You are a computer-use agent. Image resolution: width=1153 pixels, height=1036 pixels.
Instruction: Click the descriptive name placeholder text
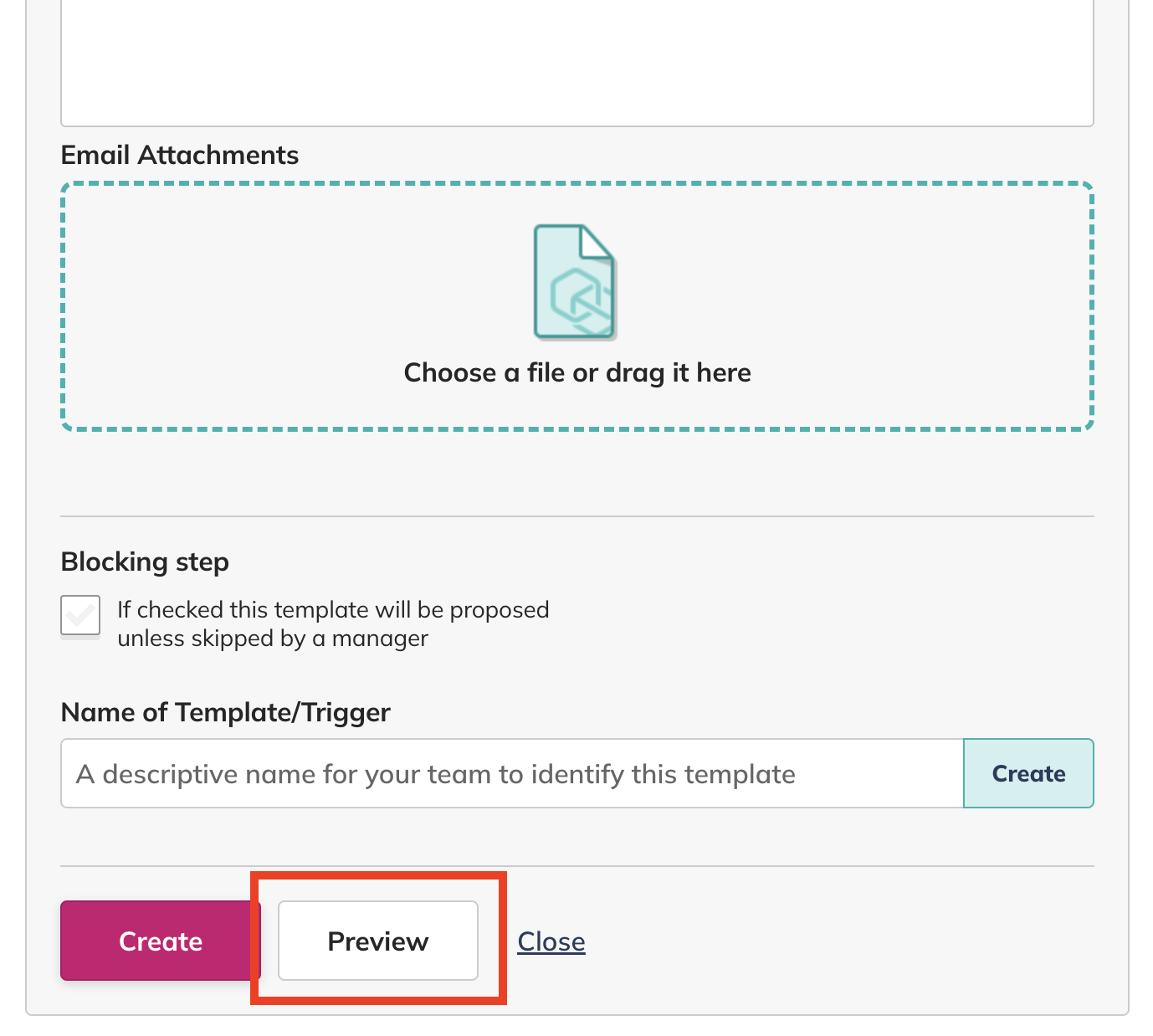[436, 774]
